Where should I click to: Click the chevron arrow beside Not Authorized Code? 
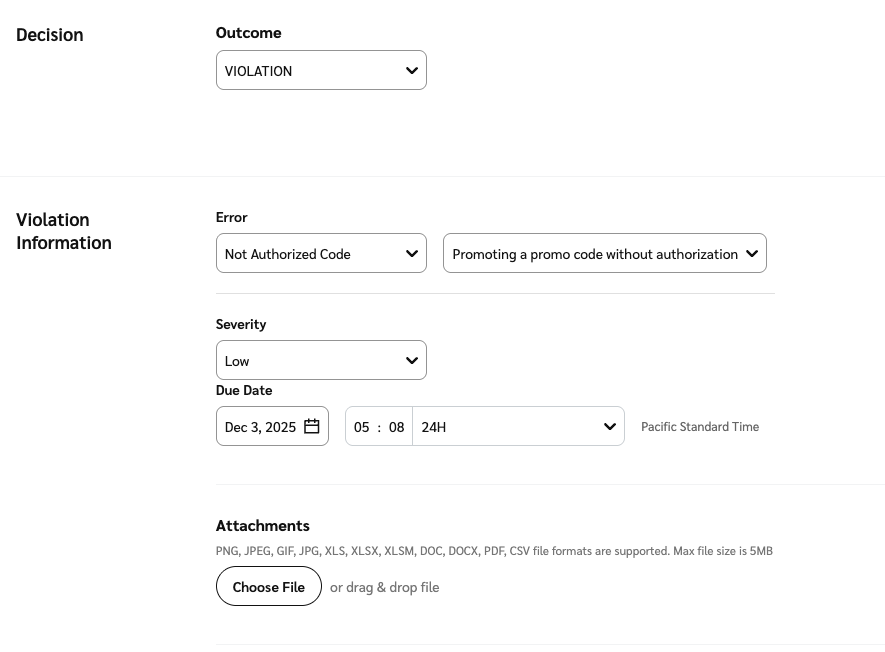click(412, 254)
